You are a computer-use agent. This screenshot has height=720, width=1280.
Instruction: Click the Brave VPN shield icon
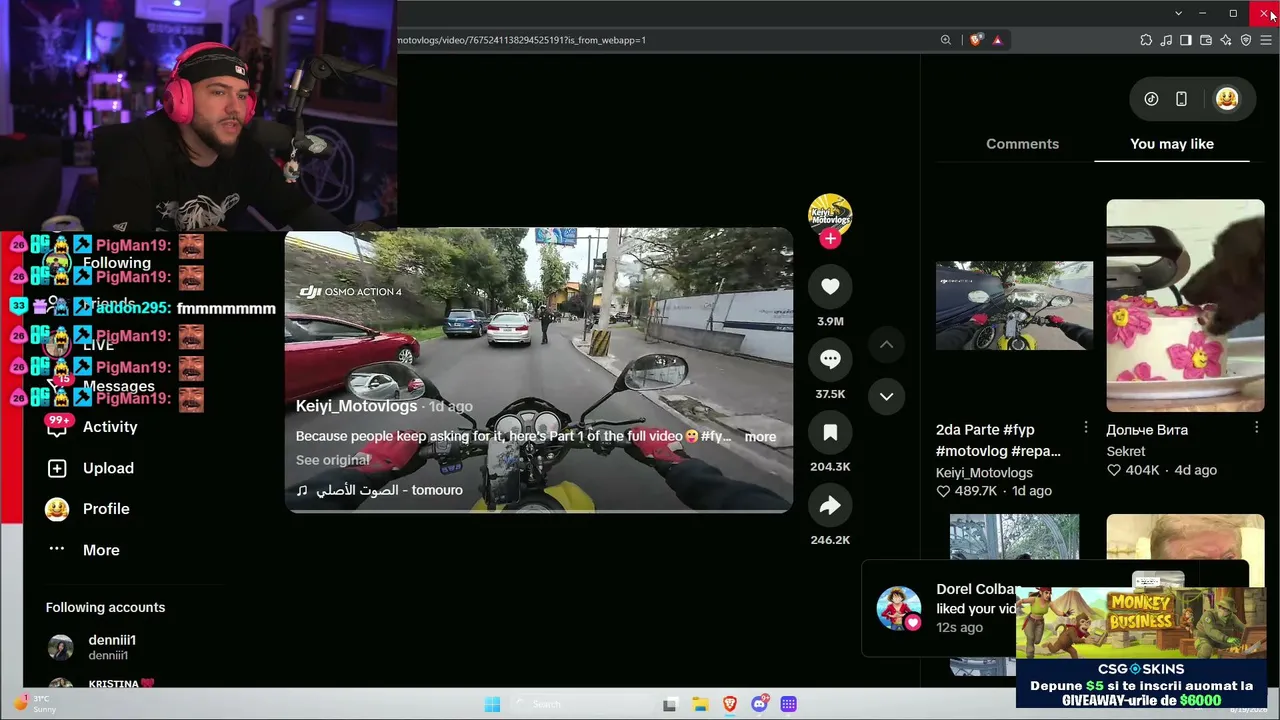pos(1246,40)
